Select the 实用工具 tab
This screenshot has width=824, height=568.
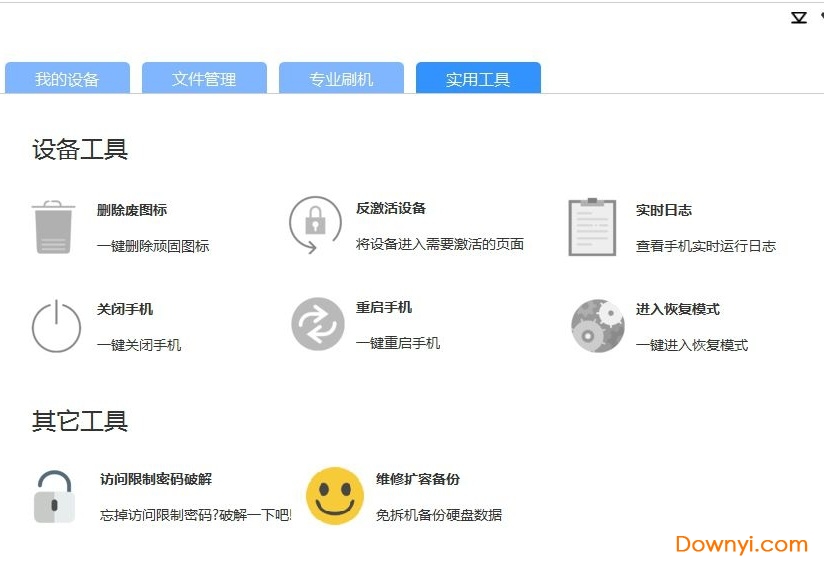pyautogui.click(x=478, y=79)
